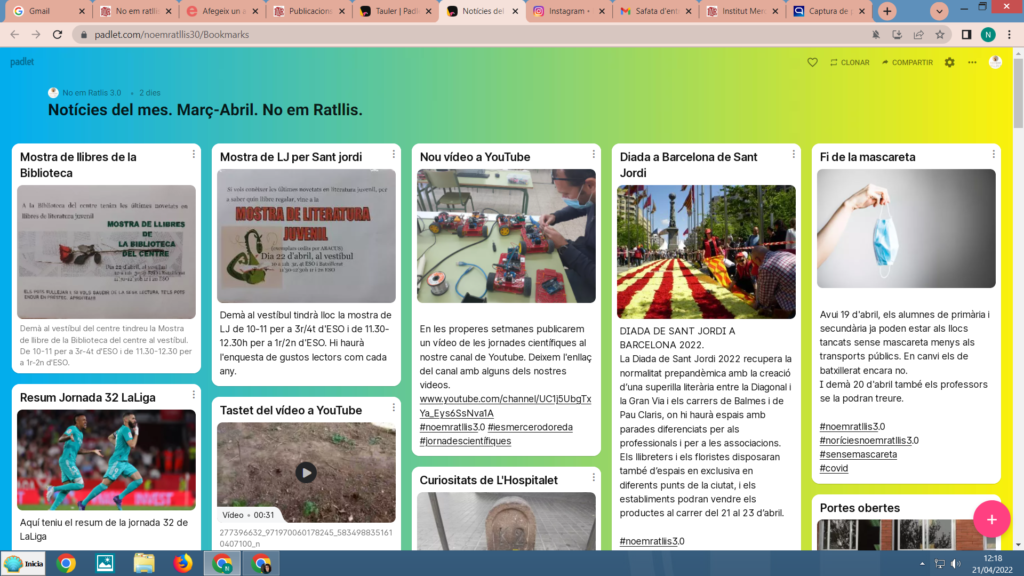The height and width of the screenshot is (576, 1024).
Task: Open the padlet three-dot more menu
Action: coord(971,62)
